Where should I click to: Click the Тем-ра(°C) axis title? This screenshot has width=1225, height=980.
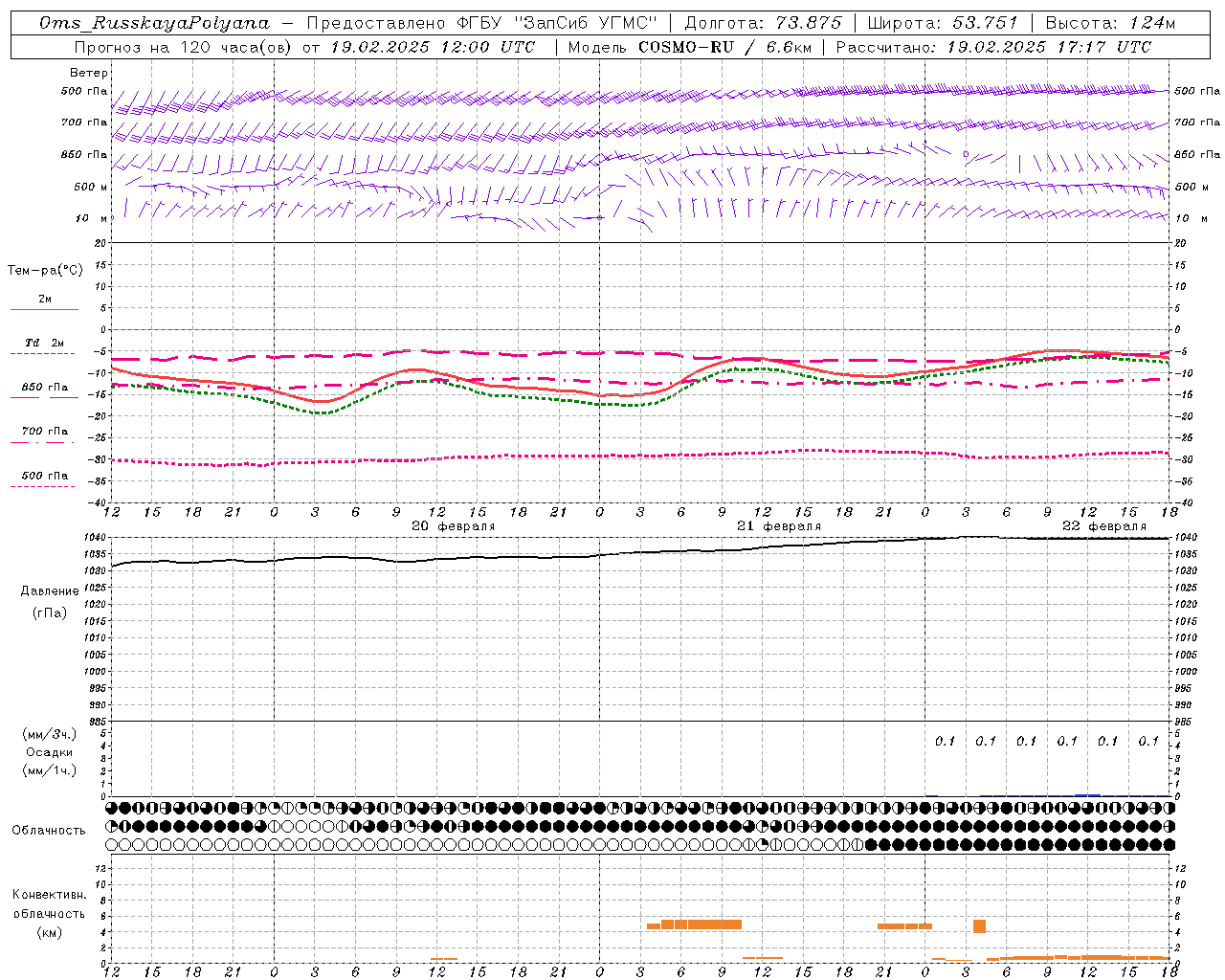(45, 271)
